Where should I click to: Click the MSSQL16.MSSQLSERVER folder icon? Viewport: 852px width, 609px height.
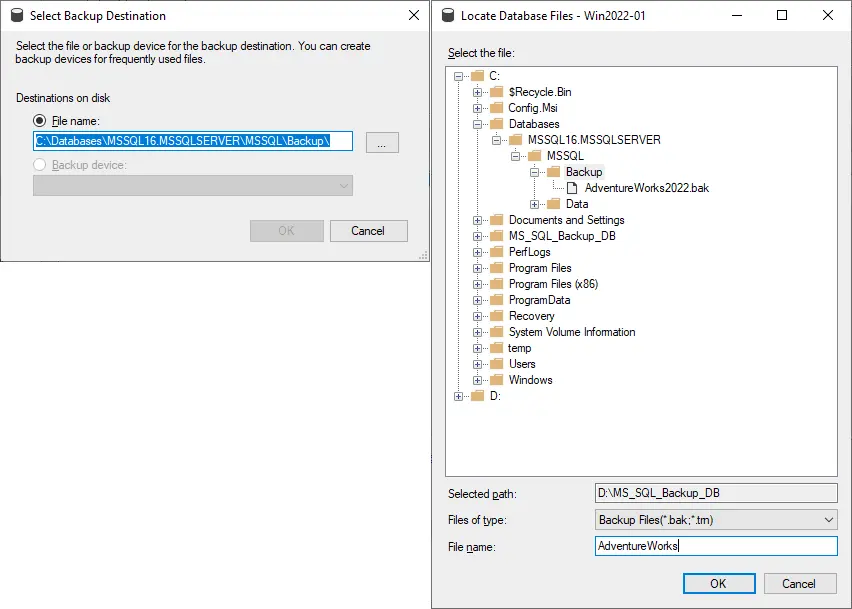515,140
